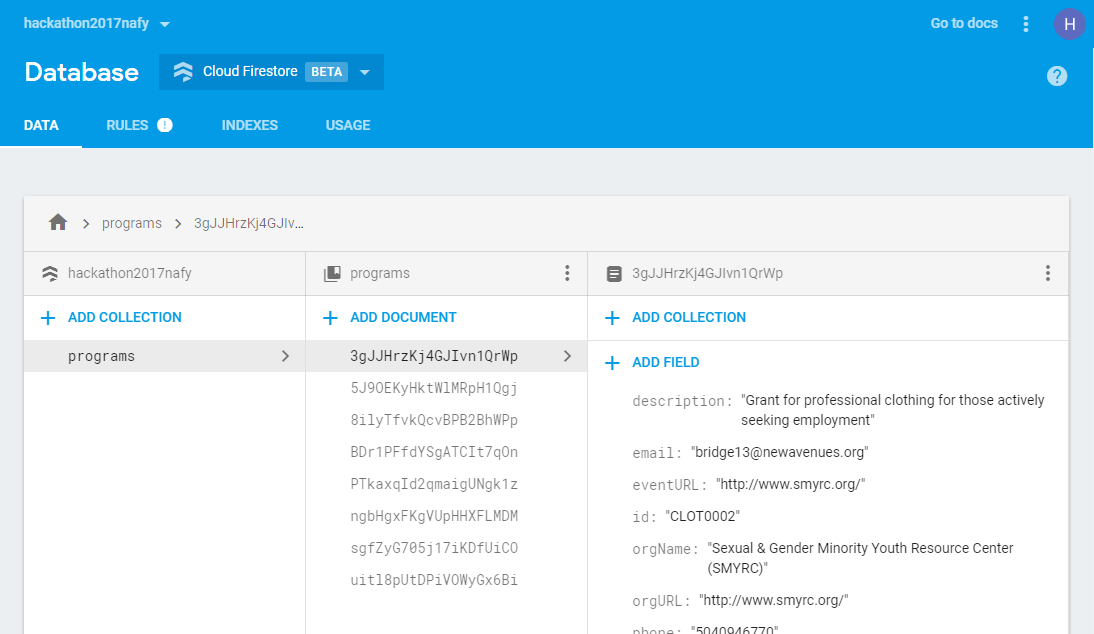The height and width of the screenshot is (634, 1094).
Task: Click the description field name
Action: (x=682, y=401)
